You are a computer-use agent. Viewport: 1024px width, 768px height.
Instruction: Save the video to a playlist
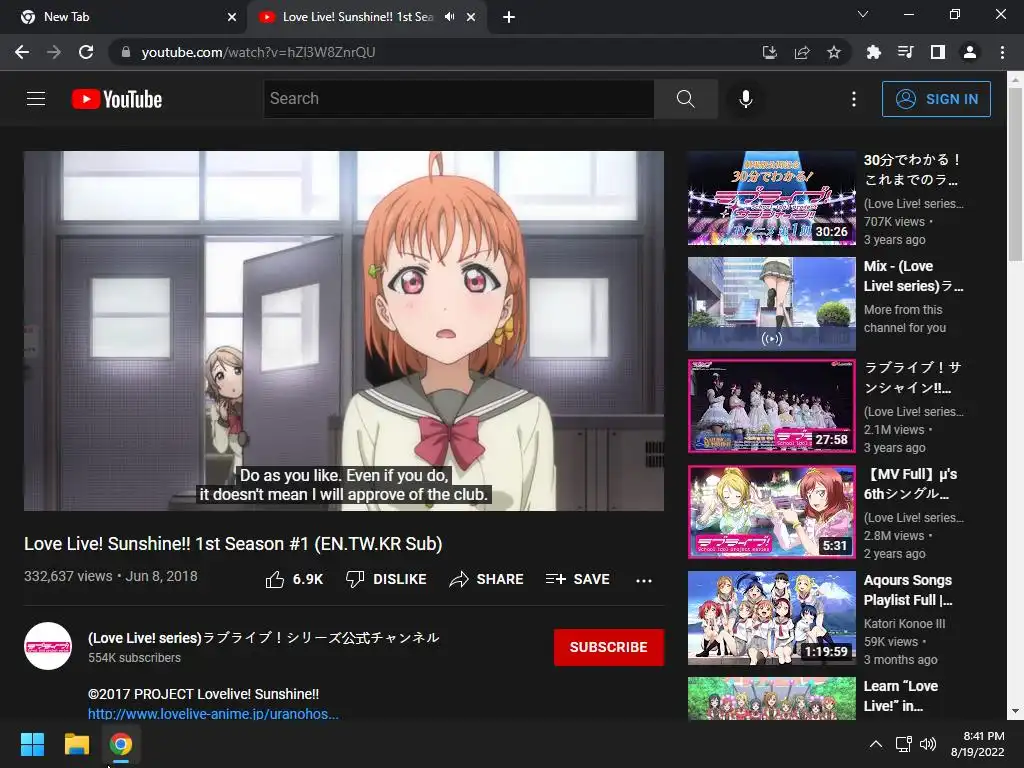pos(578,579)
